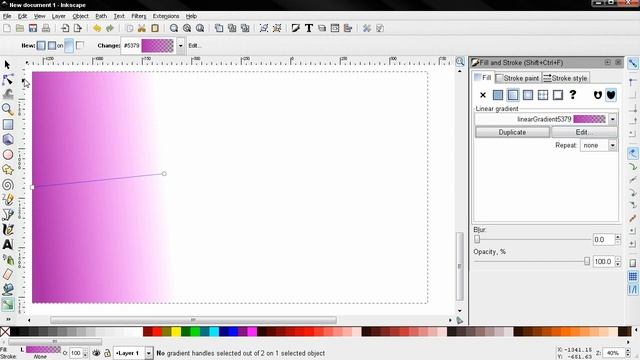Toggle create gradient on stroke

(80, 46)
